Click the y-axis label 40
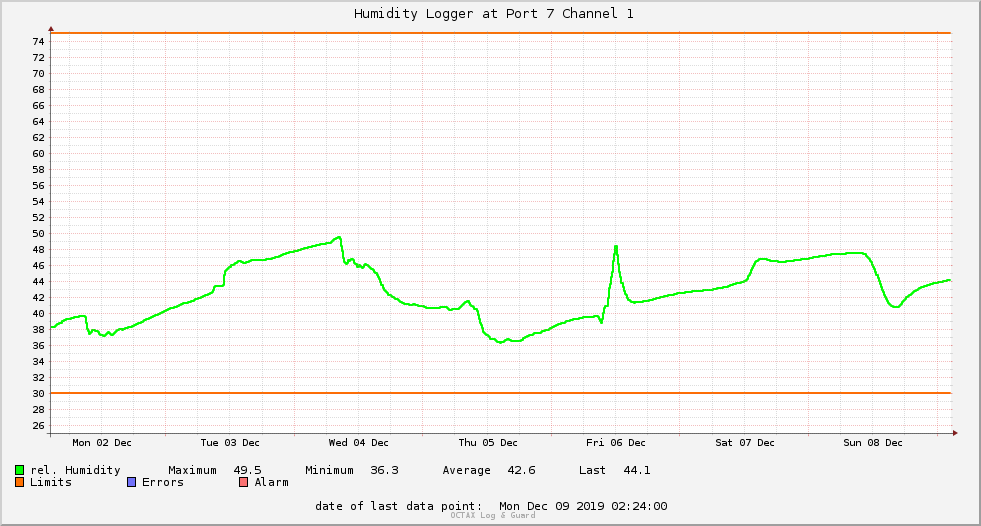This screenshot has height=526, width=981. click(x=39, y=313)
